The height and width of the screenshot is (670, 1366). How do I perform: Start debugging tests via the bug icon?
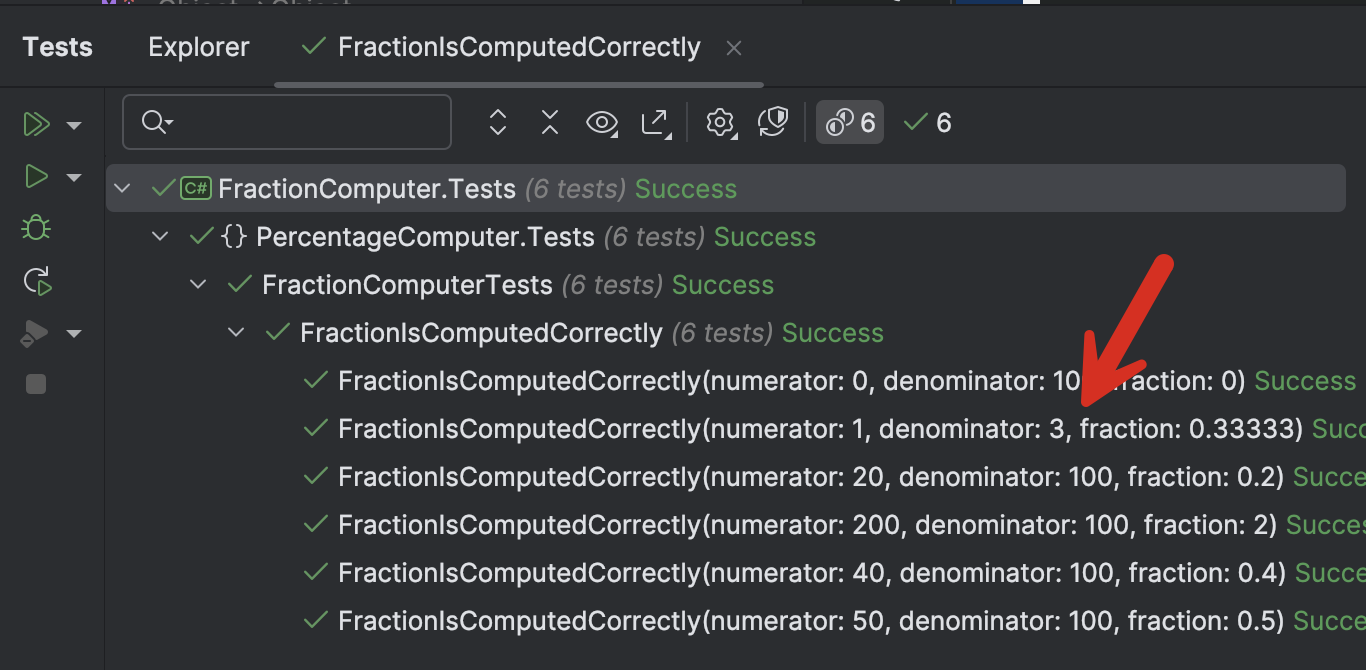click(x=35, y=228)
